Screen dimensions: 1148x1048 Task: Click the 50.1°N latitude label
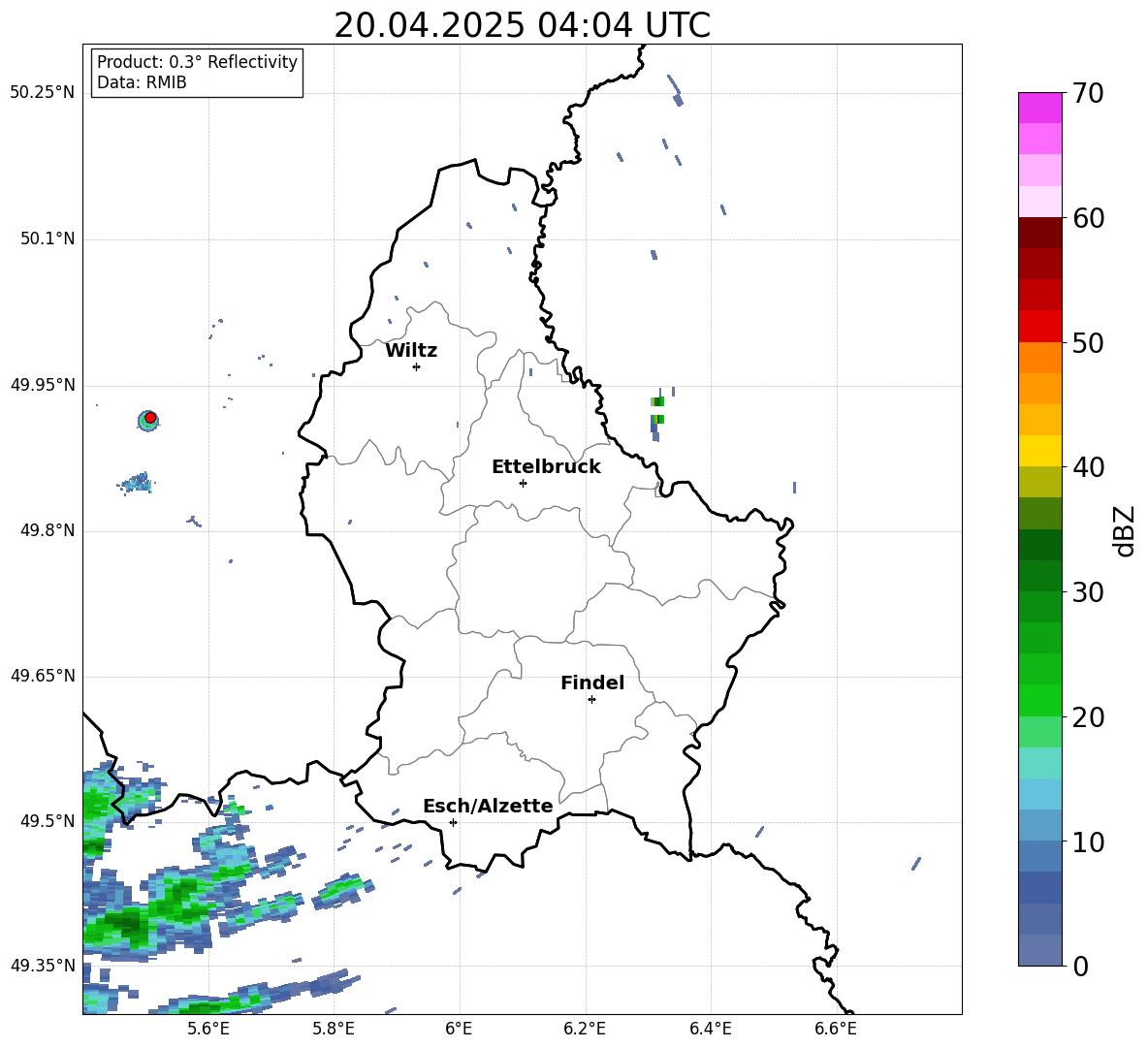click(x=48, y=239)
